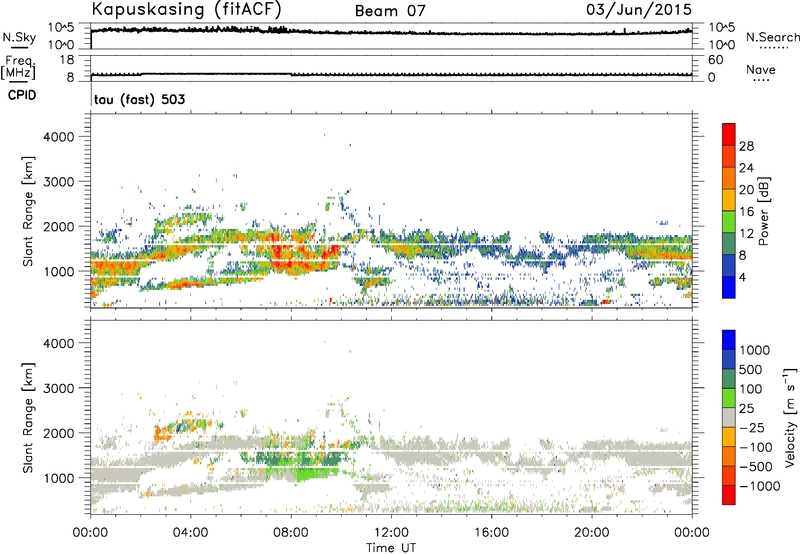Click the '-25' velocity colorbar tick

coord(753,427)
